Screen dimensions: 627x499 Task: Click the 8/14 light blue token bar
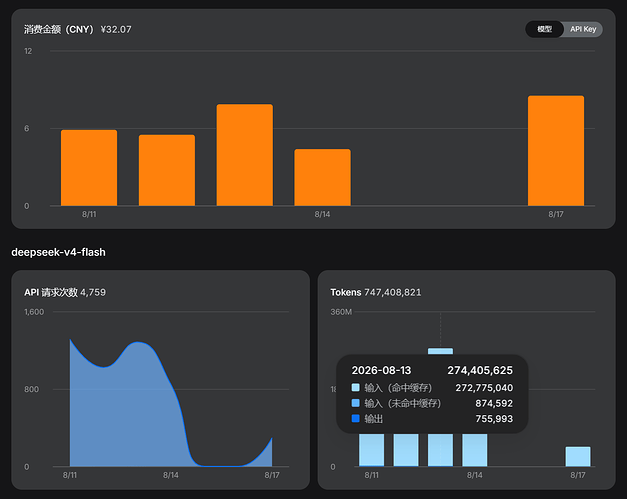click(x=475, y=450)
